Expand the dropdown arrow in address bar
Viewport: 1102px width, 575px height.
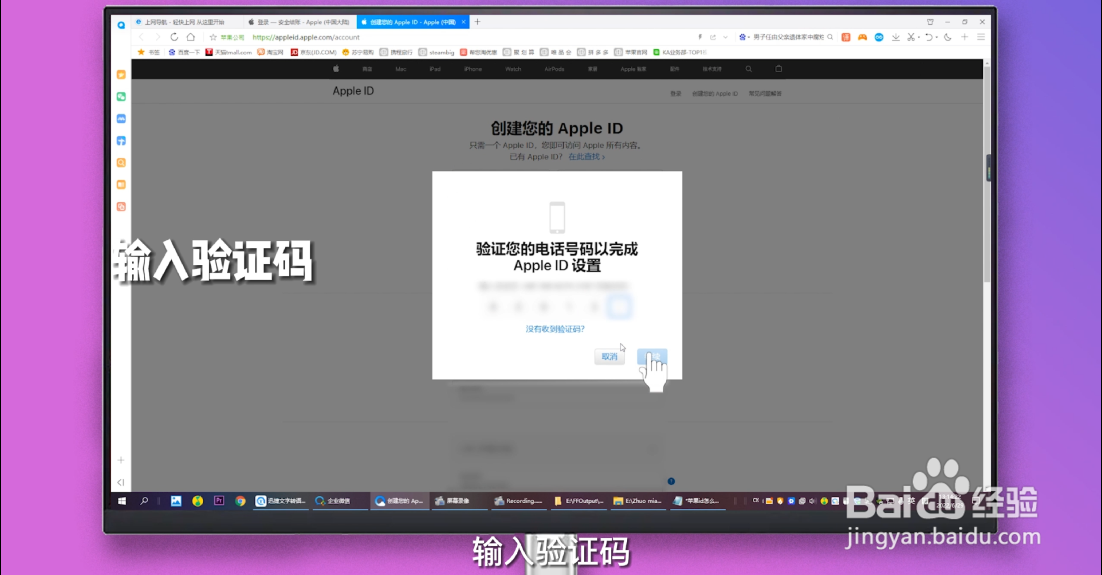(x=725, y=37)
